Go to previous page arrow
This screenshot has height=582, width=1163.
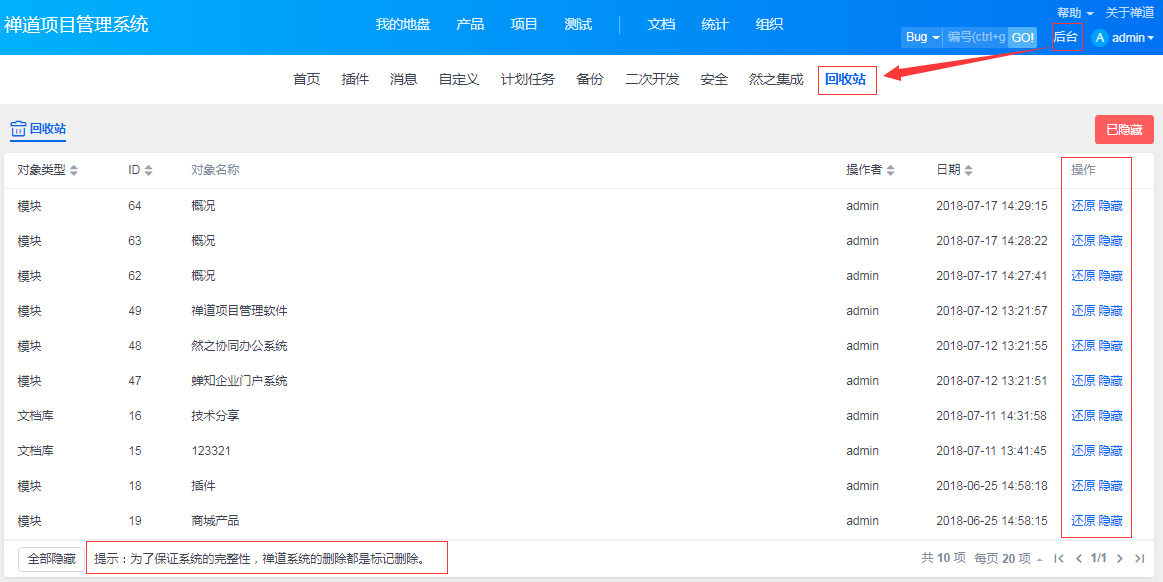[1078, 559]
